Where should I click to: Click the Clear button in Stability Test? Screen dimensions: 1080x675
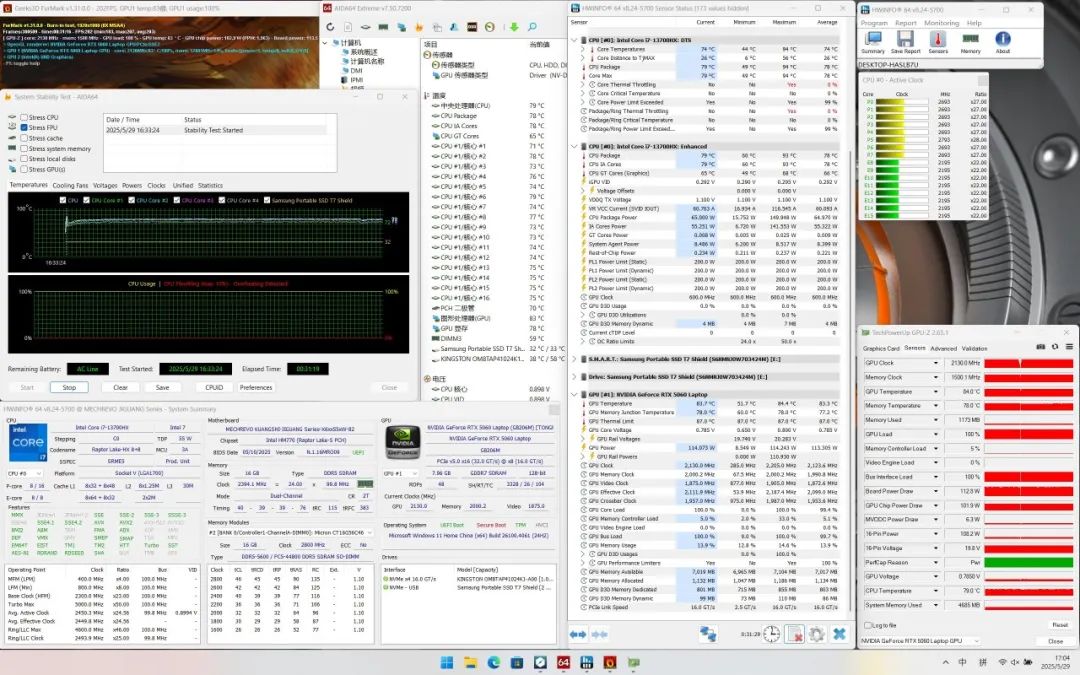coord(121,388)
